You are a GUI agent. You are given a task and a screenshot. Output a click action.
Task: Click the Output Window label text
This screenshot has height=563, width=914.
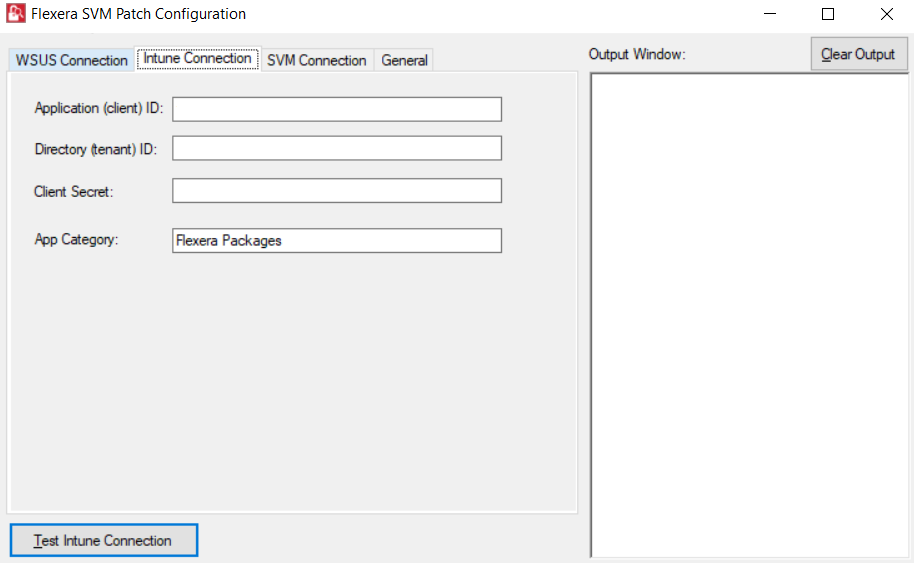click(637, 54)
